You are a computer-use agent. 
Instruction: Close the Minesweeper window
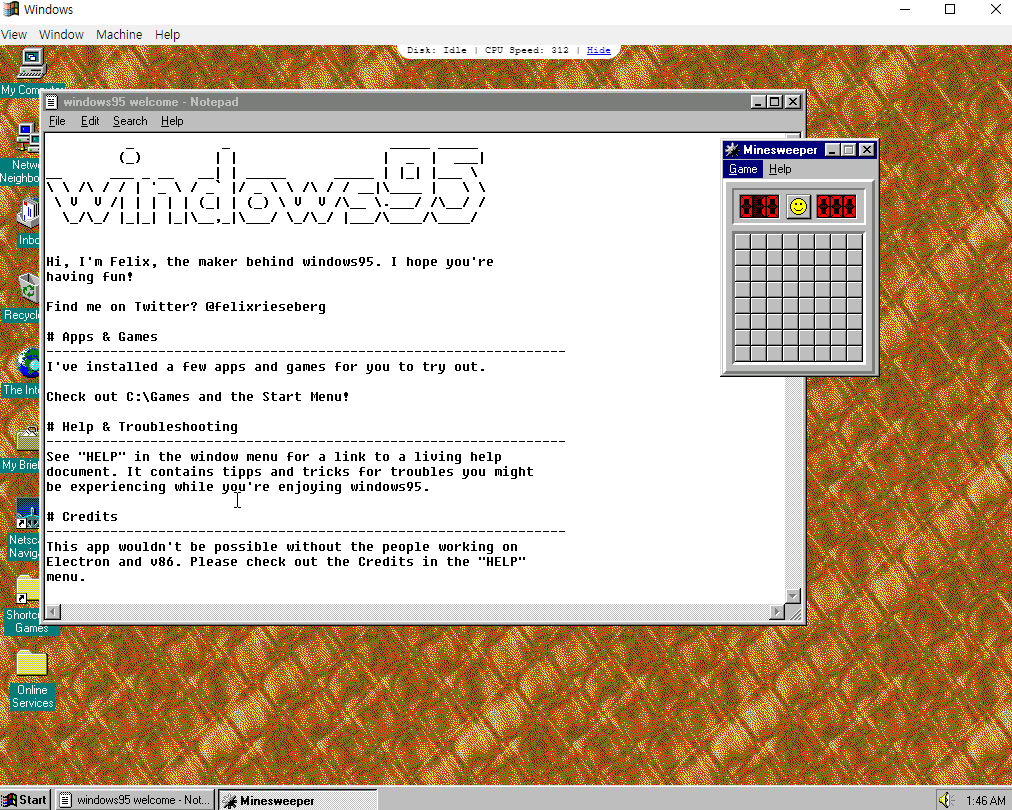tap(867, 150)
